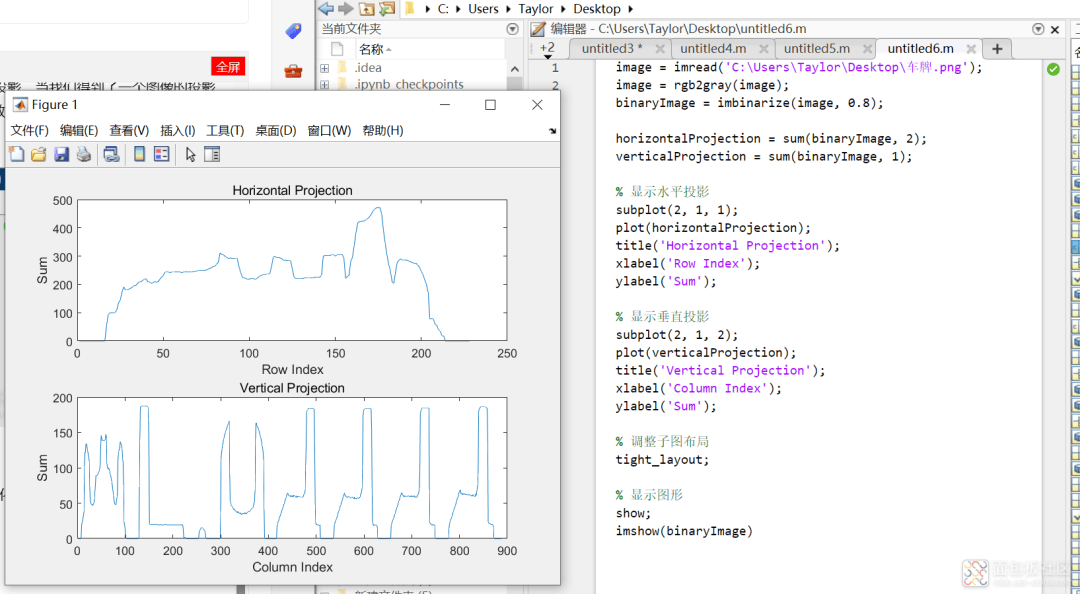This screenshot has width=1080, height=594.
Task: Close the editor panel with its X
Action: click(1055, 29)
